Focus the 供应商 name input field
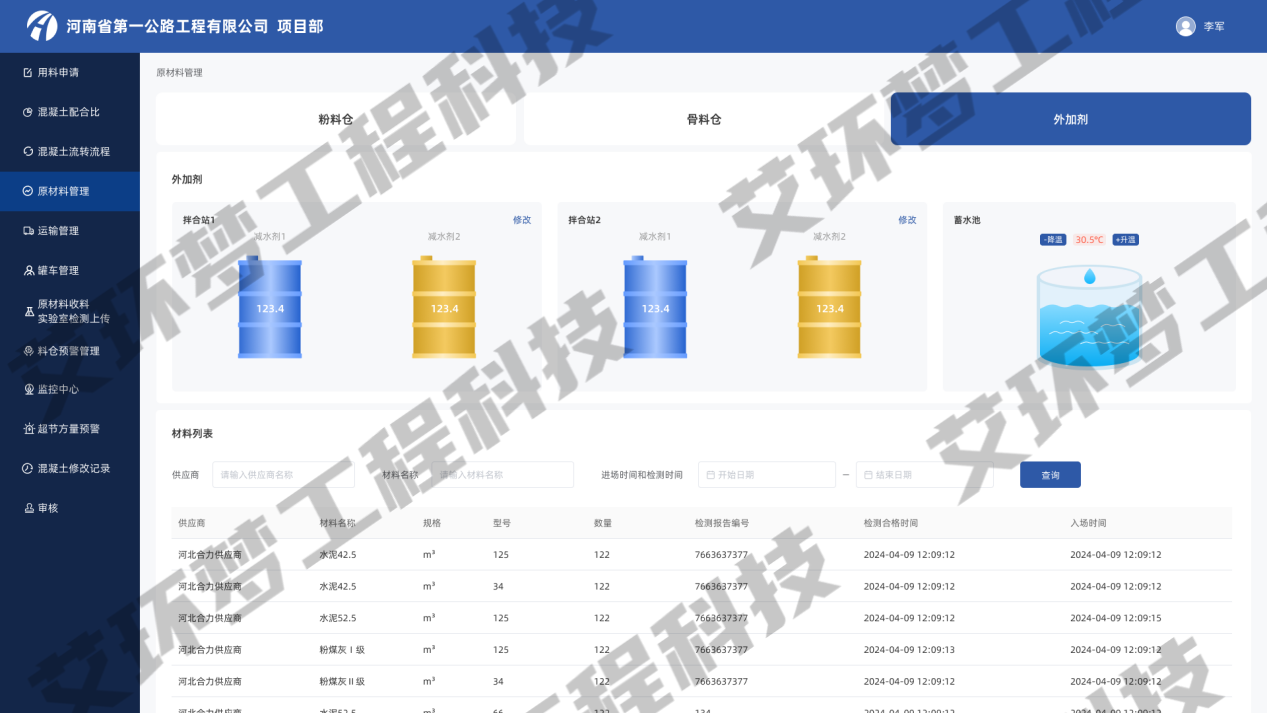The width and height of the screenshot is (1267, 713). (x=283, y=475)
